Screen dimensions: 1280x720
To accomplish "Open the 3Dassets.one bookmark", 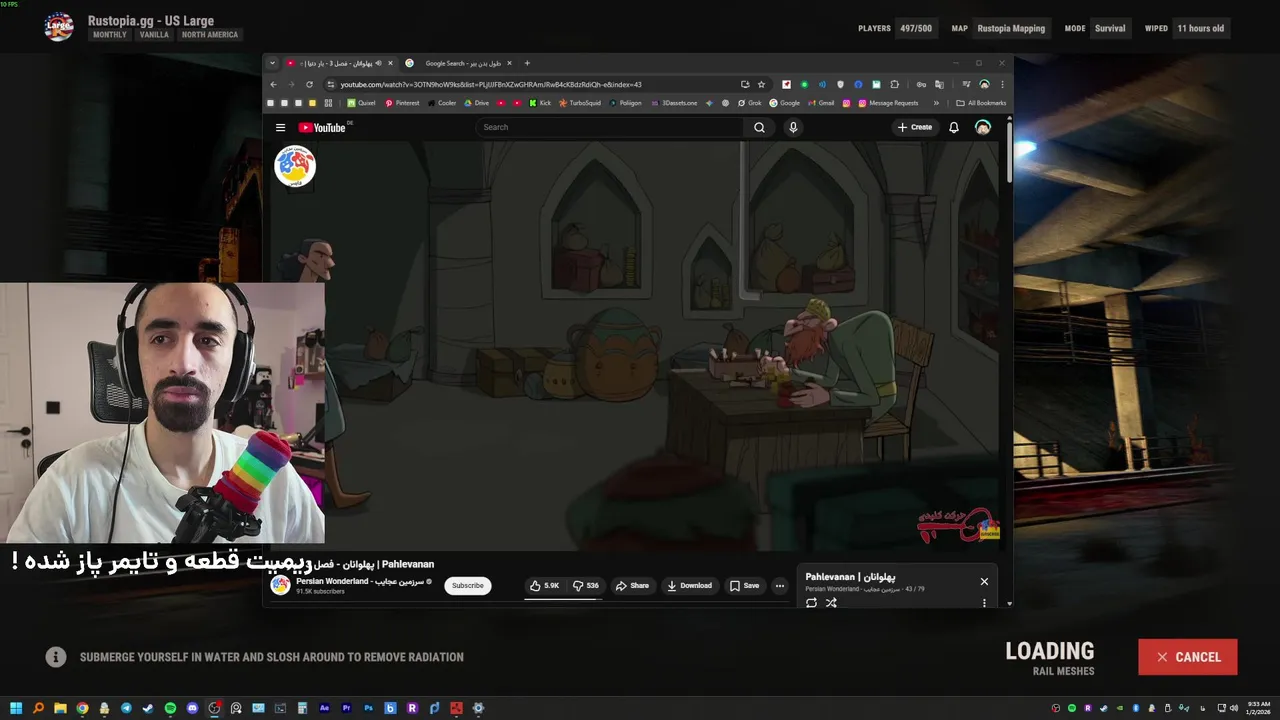I will (x=673, y=103).
